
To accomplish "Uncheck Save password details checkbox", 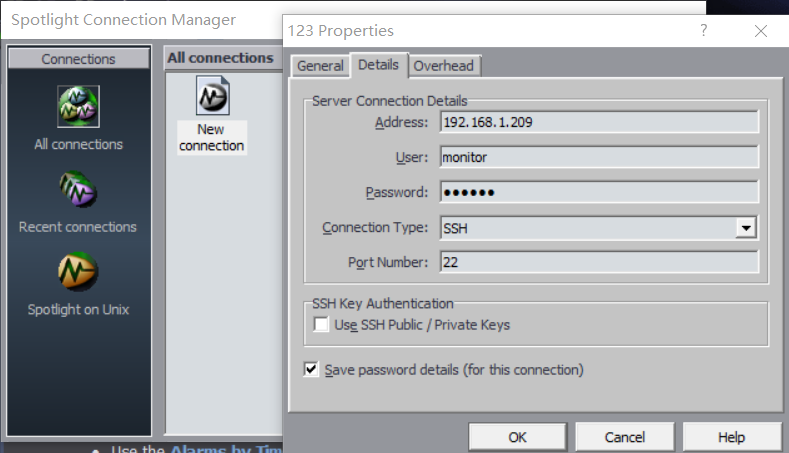I will click(x=311, y=370).
